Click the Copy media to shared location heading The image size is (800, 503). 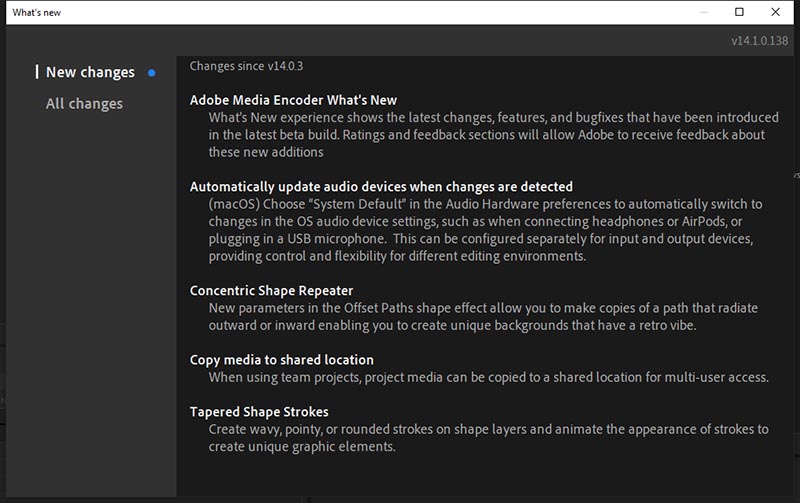[282, 360]
